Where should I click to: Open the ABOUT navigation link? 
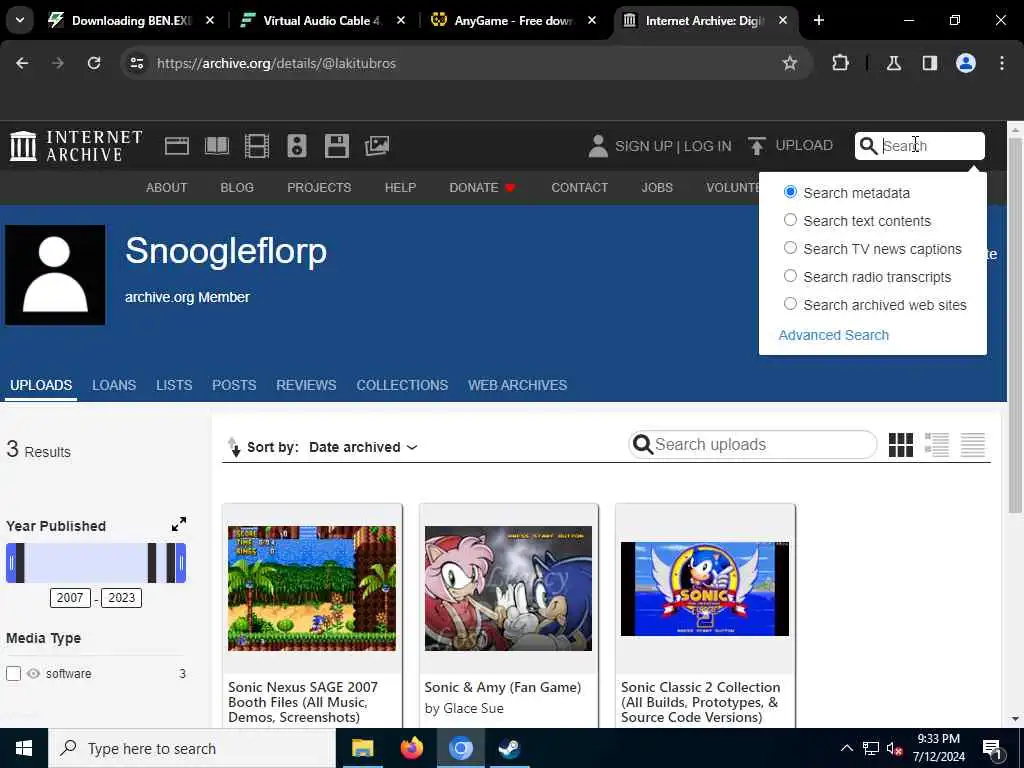coord(167,187)
